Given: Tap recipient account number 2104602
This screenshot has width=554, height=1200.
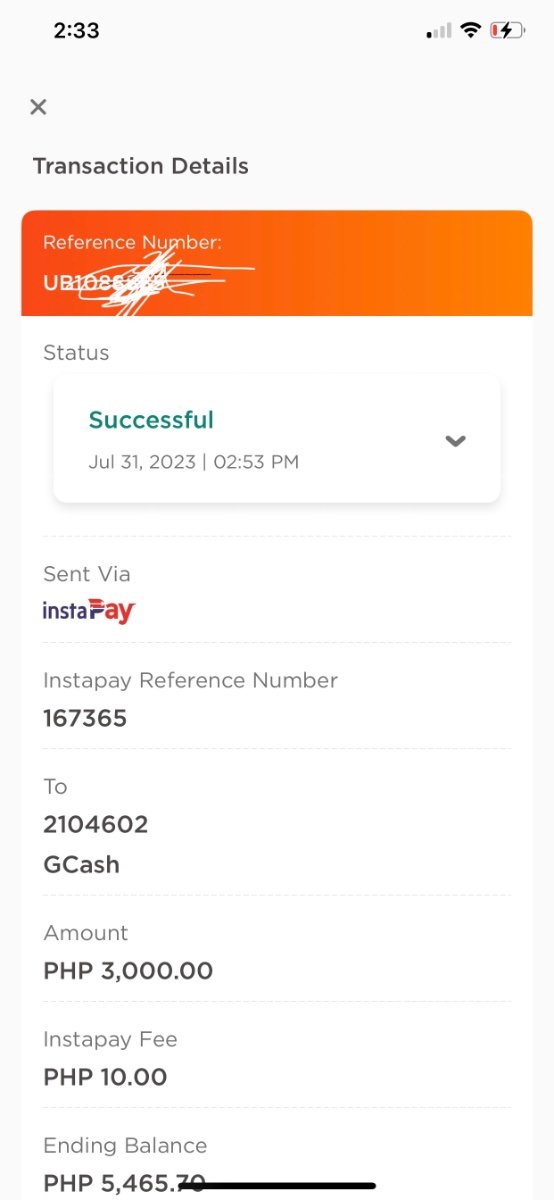Looking at the screenshot, I should pyautogui.click(x=96, y=824).
